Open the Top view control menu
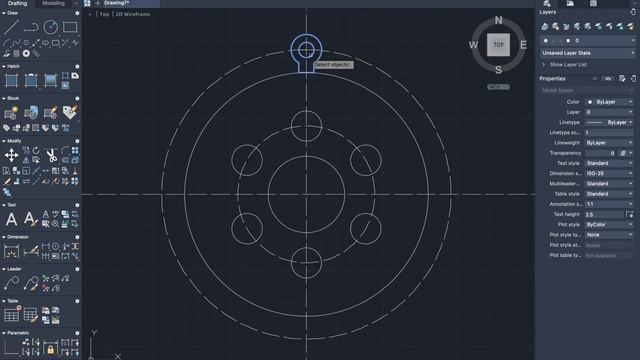The height and width of the screenshot is (360, 640). click(x=104, y=14)
